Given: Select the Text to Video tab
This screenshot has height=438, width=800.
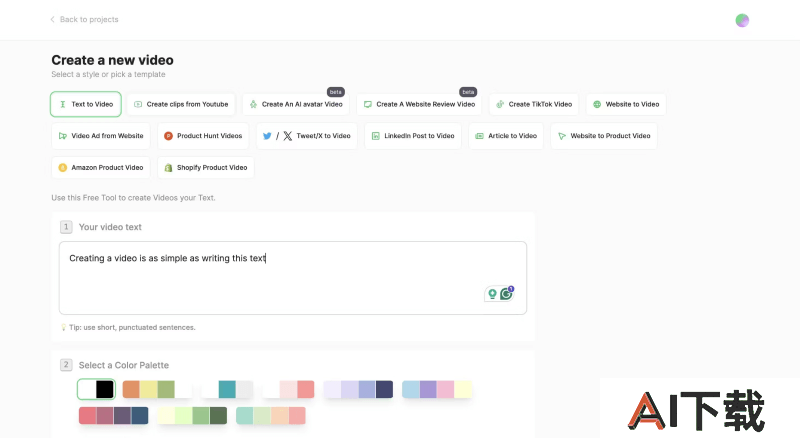Looking at the screenshot, I should [86, 104].
